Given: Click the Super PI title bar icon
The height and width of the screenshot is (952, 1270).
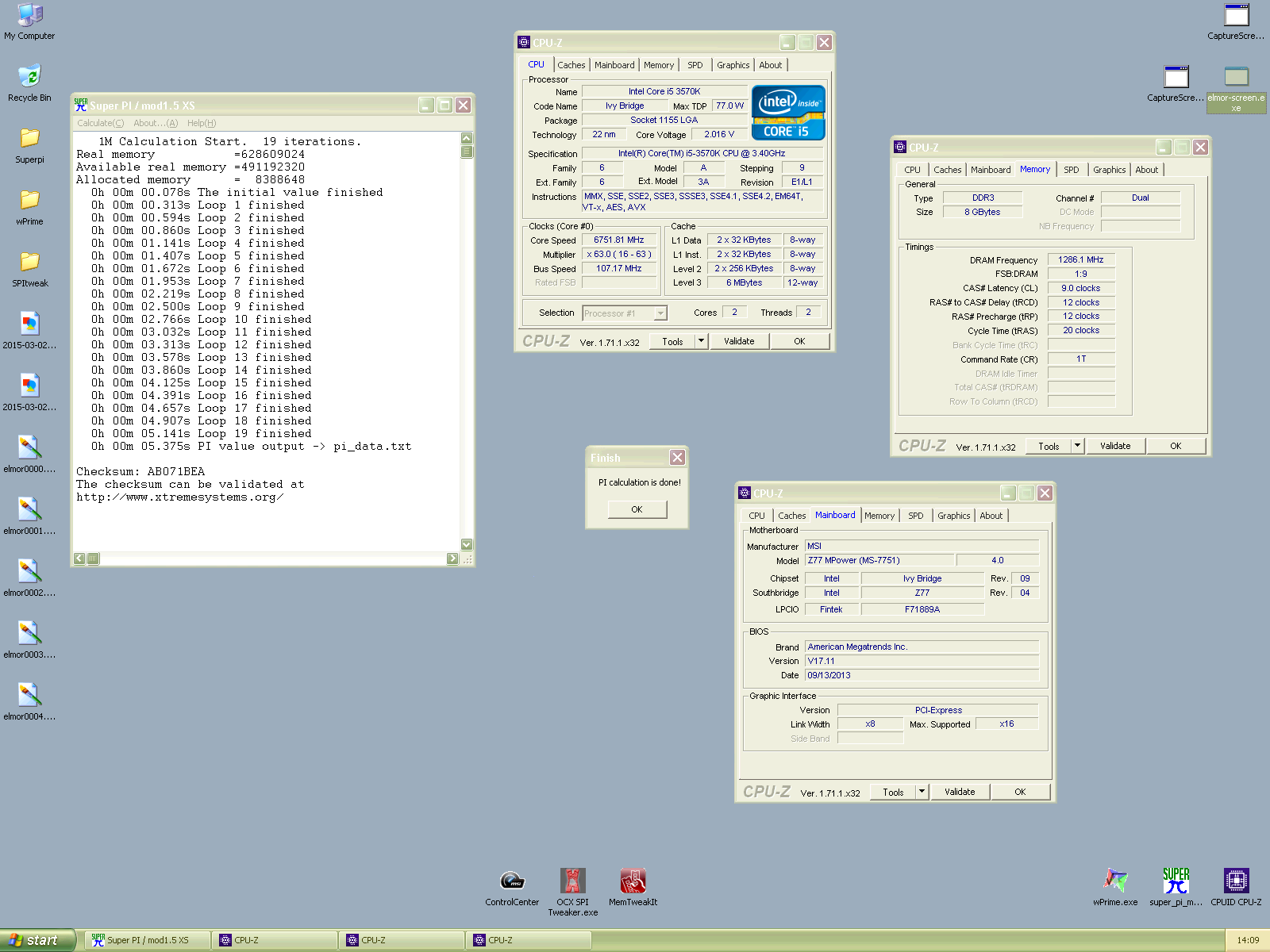Looking at the screenshot, I should click(x=80, y=105).
